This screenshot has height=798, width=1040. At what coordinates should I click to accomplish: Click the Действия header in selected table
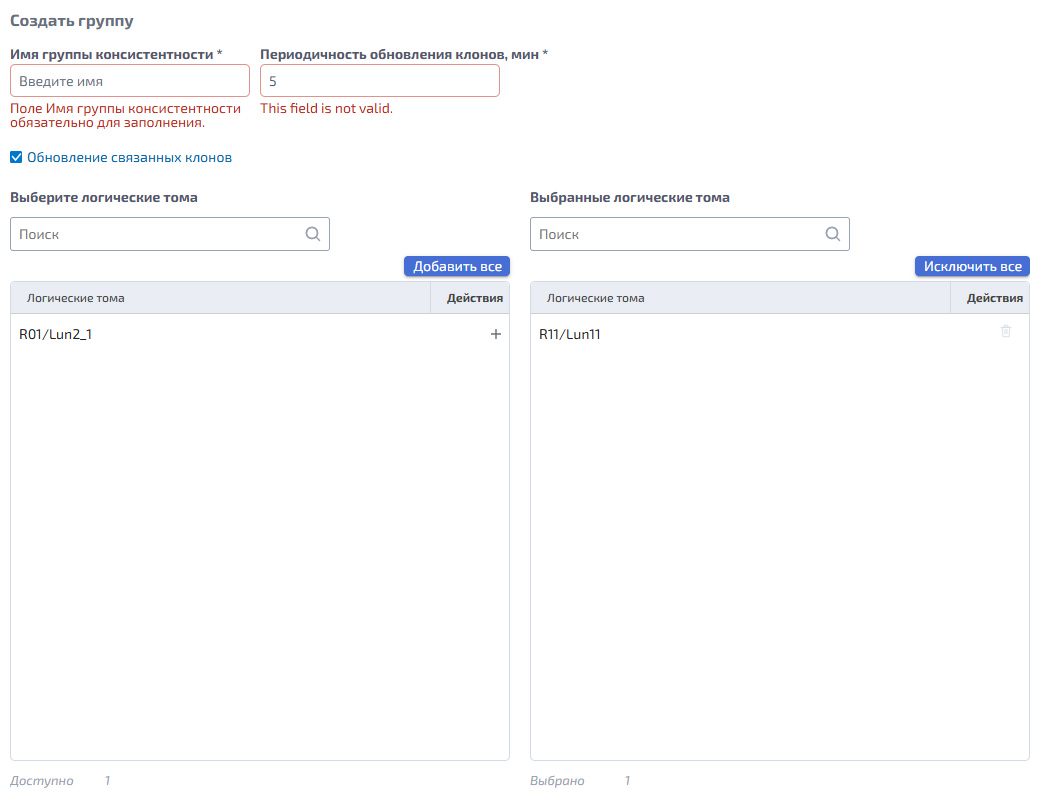(x=995, y=299)
